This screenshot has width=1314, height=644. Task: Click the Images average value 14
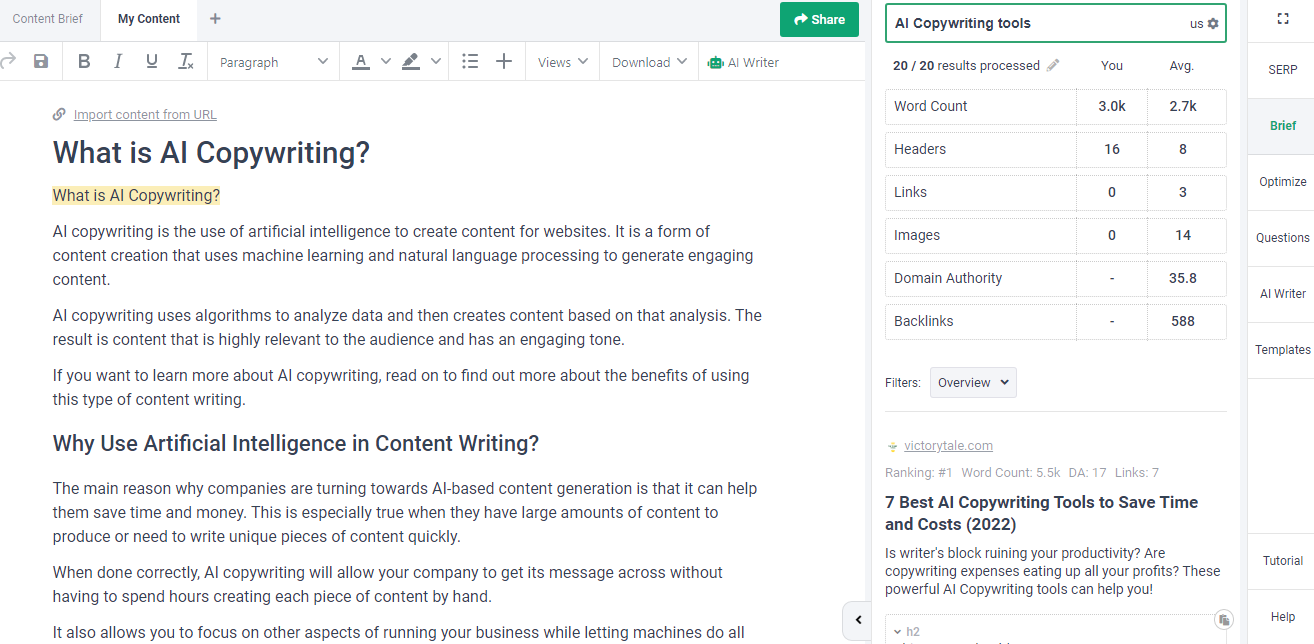pyautogui.click(x=1183, y=235)
